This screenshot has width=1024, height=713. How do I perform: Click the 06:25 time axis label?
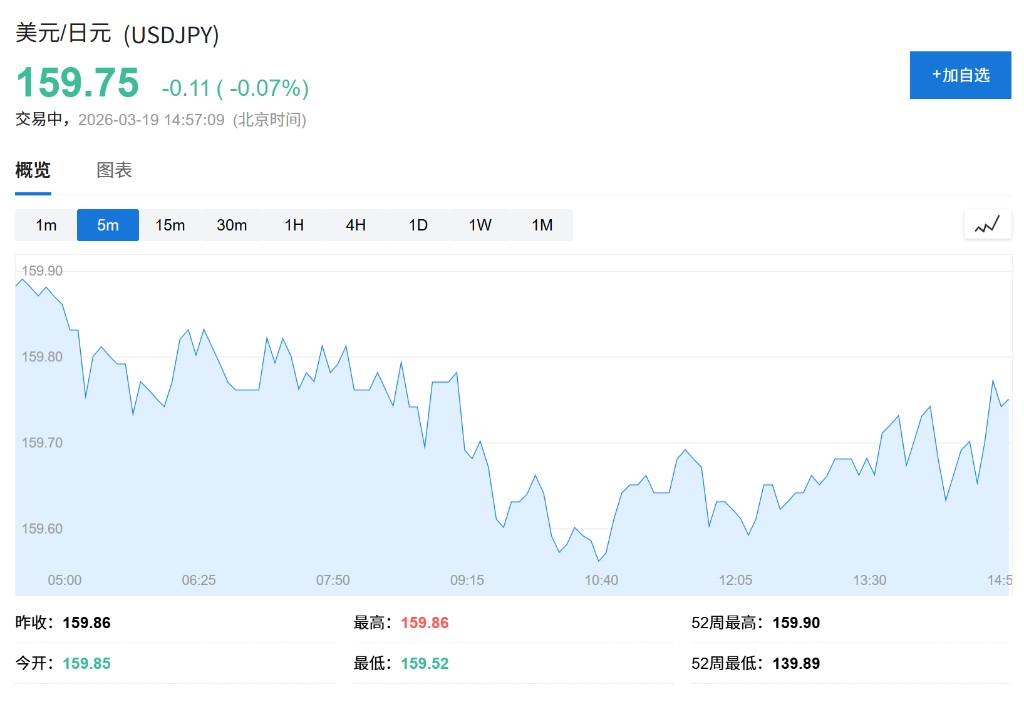[x=199, y=580]
